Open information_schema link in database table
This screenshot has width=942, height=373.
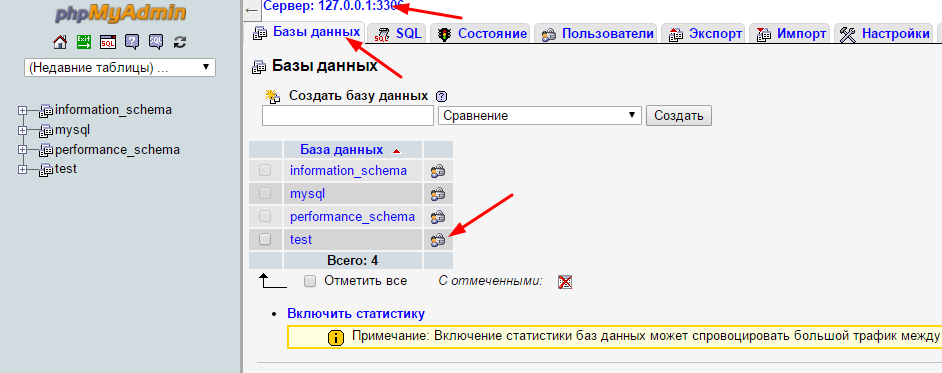click(x=348, y=171)
